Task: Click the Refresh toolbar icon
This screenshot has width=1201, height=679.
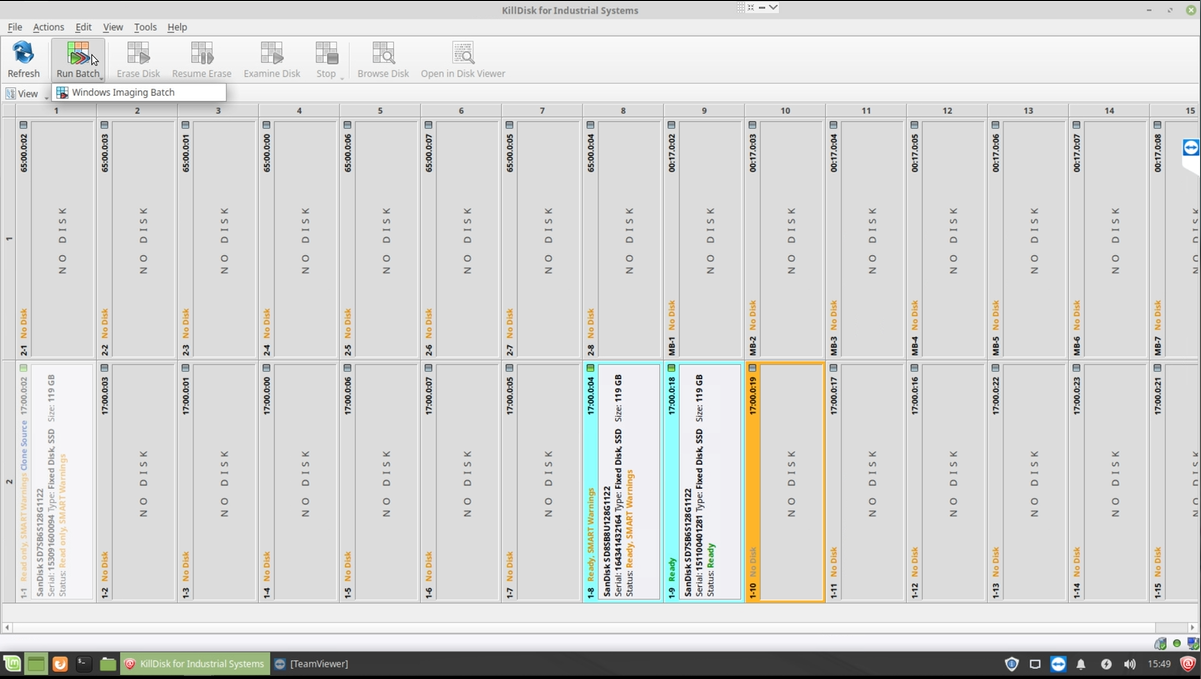Action: 23,53
